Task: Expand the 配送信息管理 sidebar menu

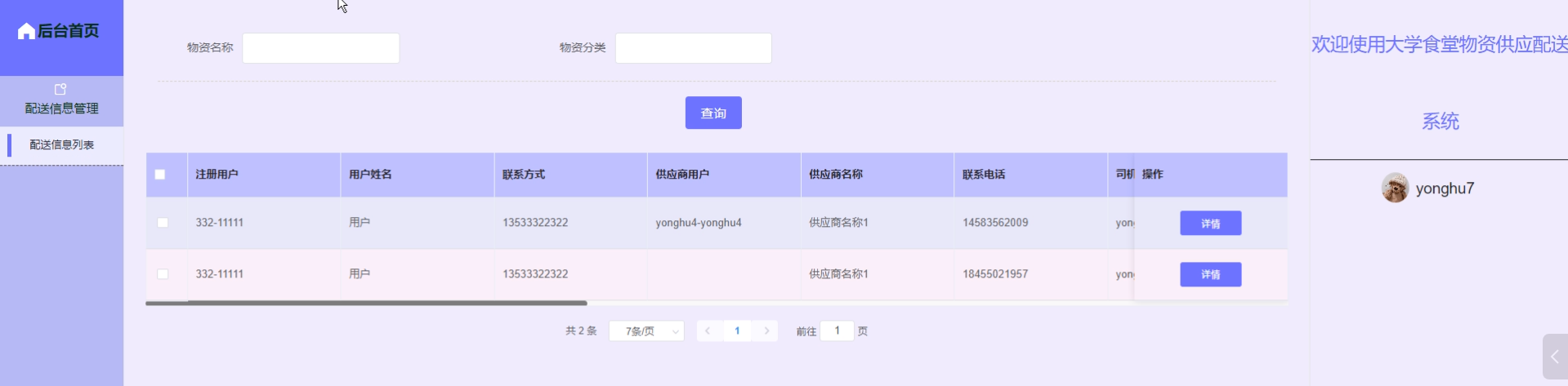Action: coord(61,108)
